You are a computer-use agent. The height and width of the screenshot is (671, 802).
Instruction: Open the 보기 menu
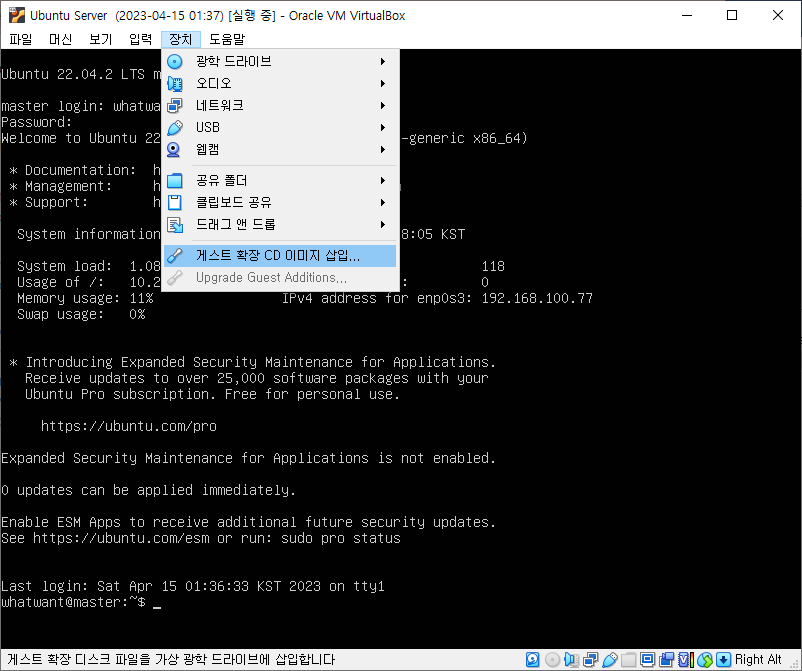tap(100, 39)
